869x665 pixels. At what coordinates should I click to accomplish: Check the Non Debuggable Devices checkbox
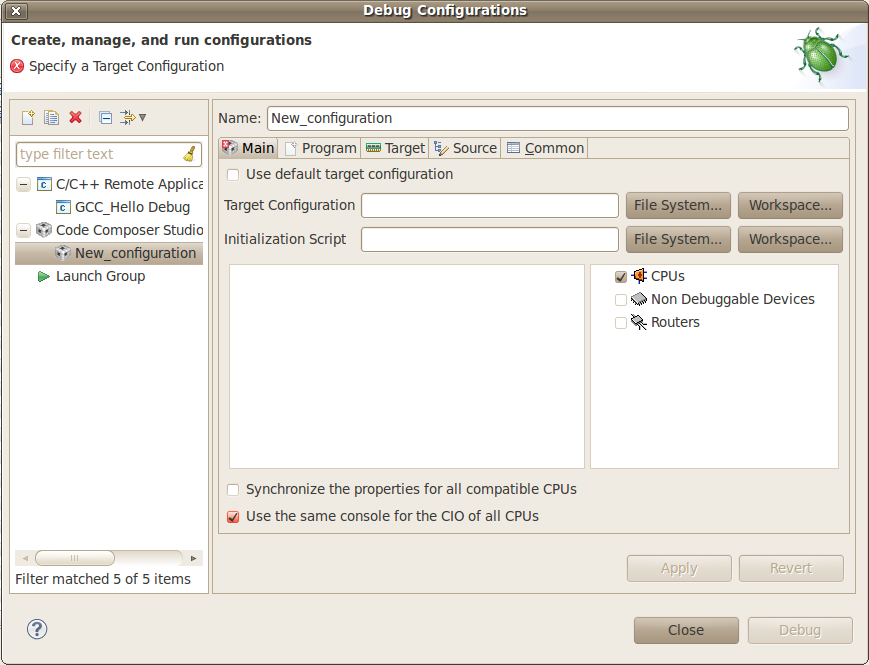point(621,300)
